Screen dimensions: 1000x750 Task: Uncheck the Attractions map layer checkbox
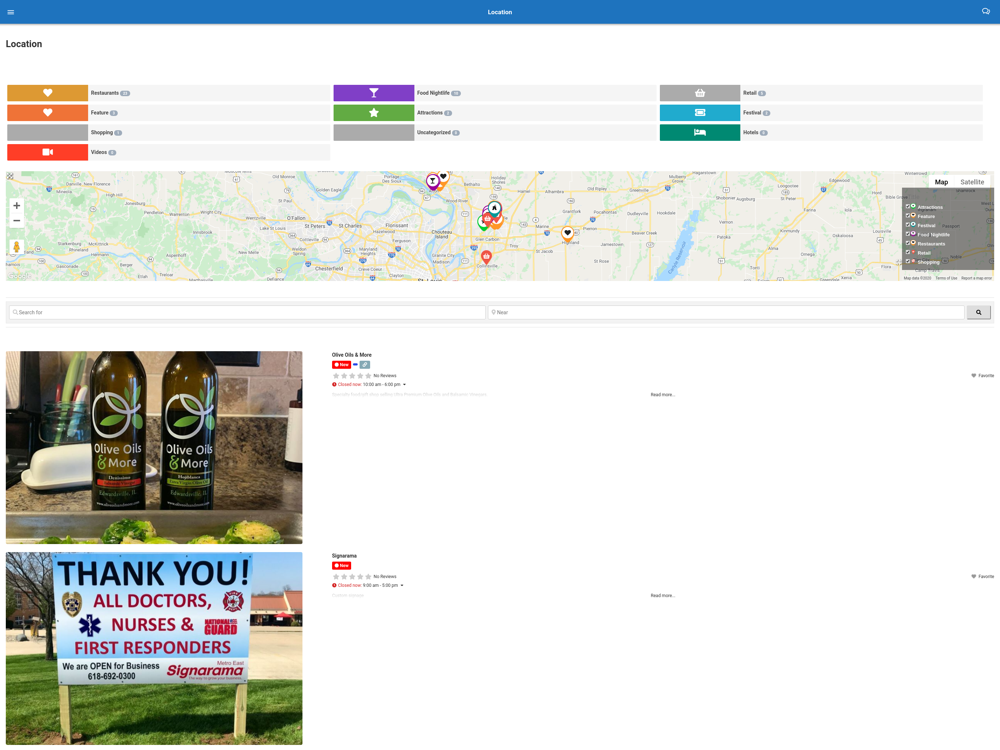click(908, 207)
